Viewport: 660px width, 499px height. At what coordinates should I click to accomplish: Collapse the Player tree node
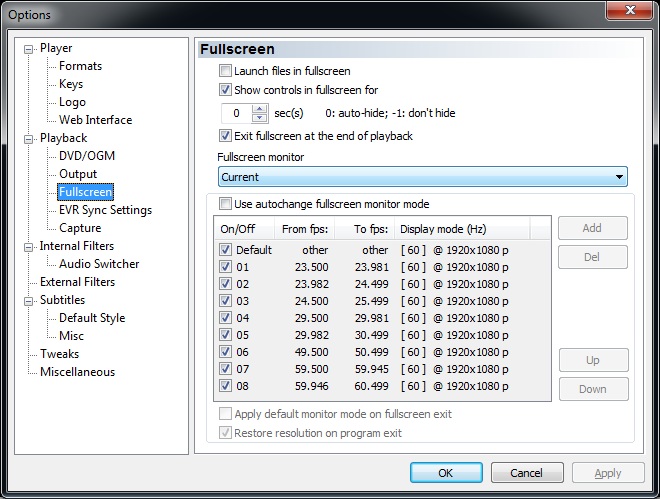pyautogui.click(x=30, y=48)
